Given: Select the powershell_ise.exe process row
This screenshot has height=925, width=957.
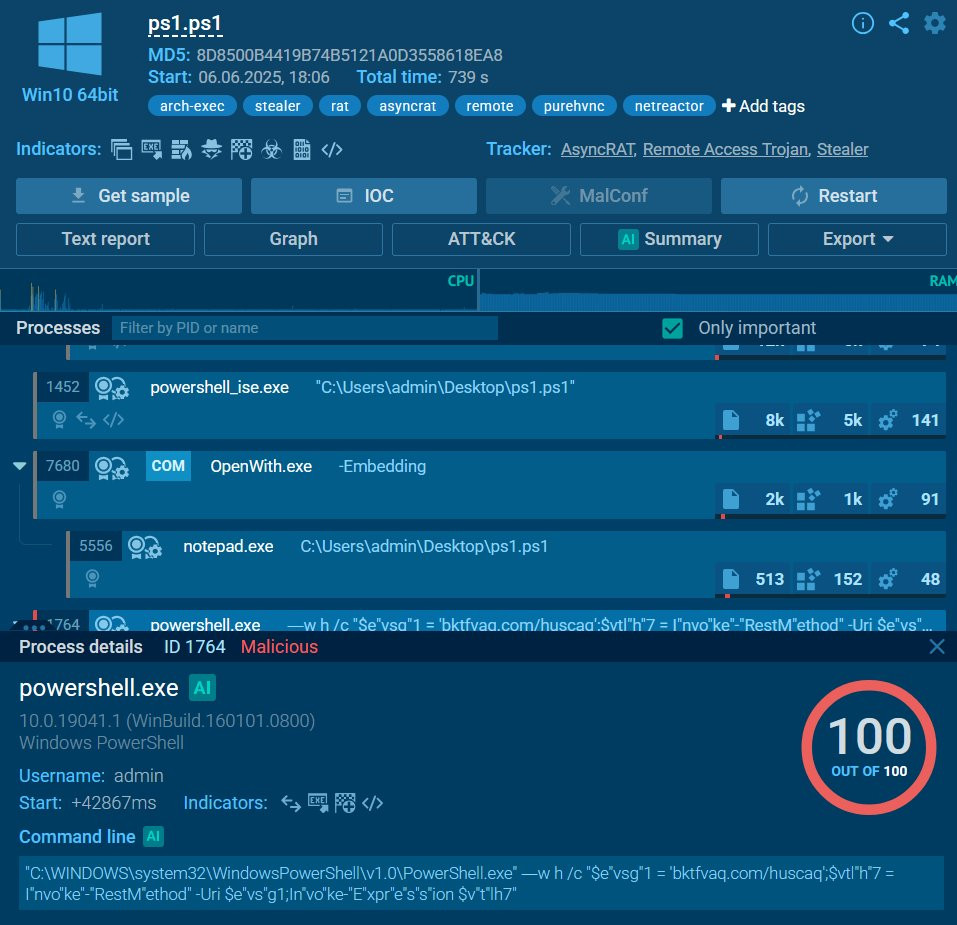Looking at the screenshot, I should pos(489,405).
